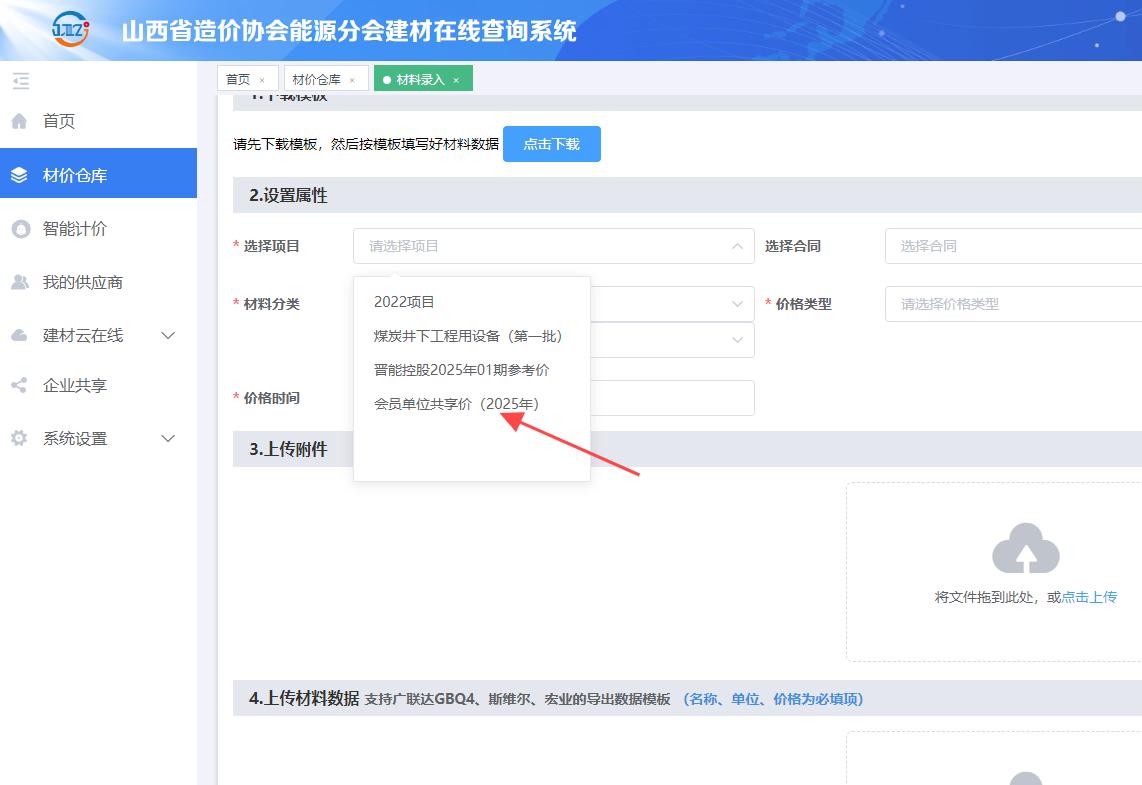Select 会员单位共享价（2025年） from the list
The image size is (1142, 785).
456,404
